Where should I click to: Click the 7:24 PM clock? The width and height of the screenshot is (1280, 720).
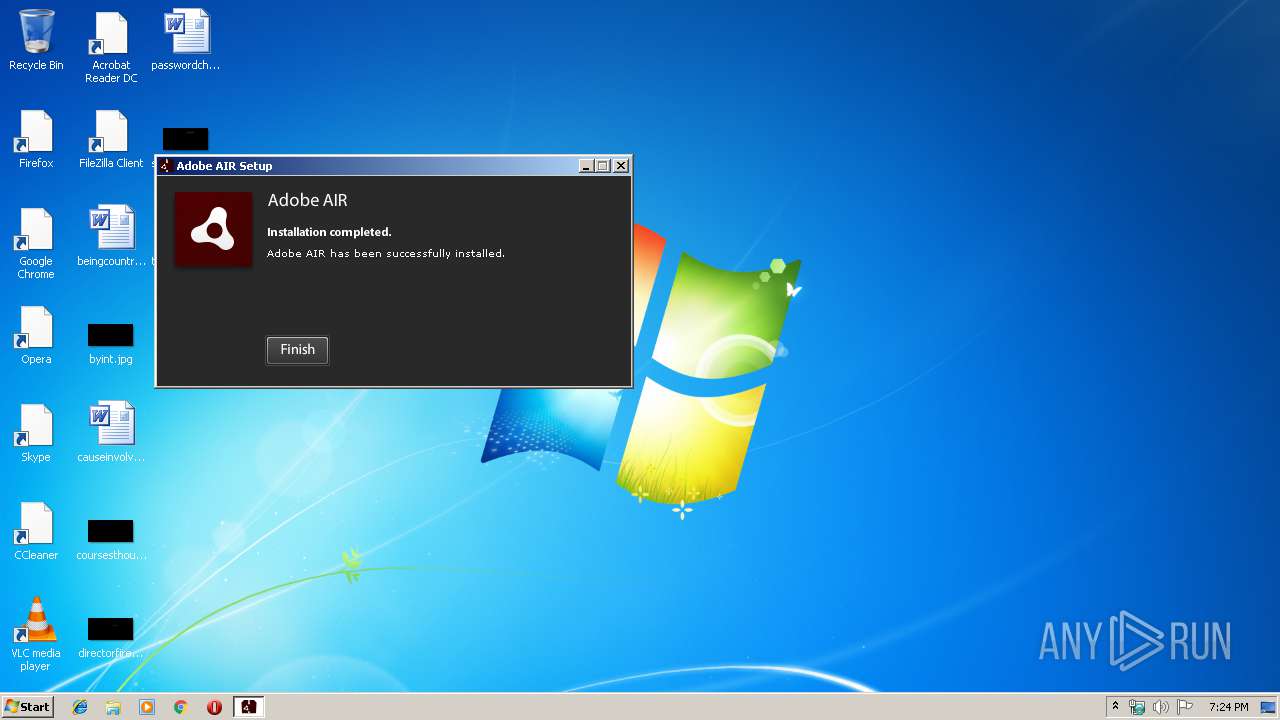(1228, 707)
